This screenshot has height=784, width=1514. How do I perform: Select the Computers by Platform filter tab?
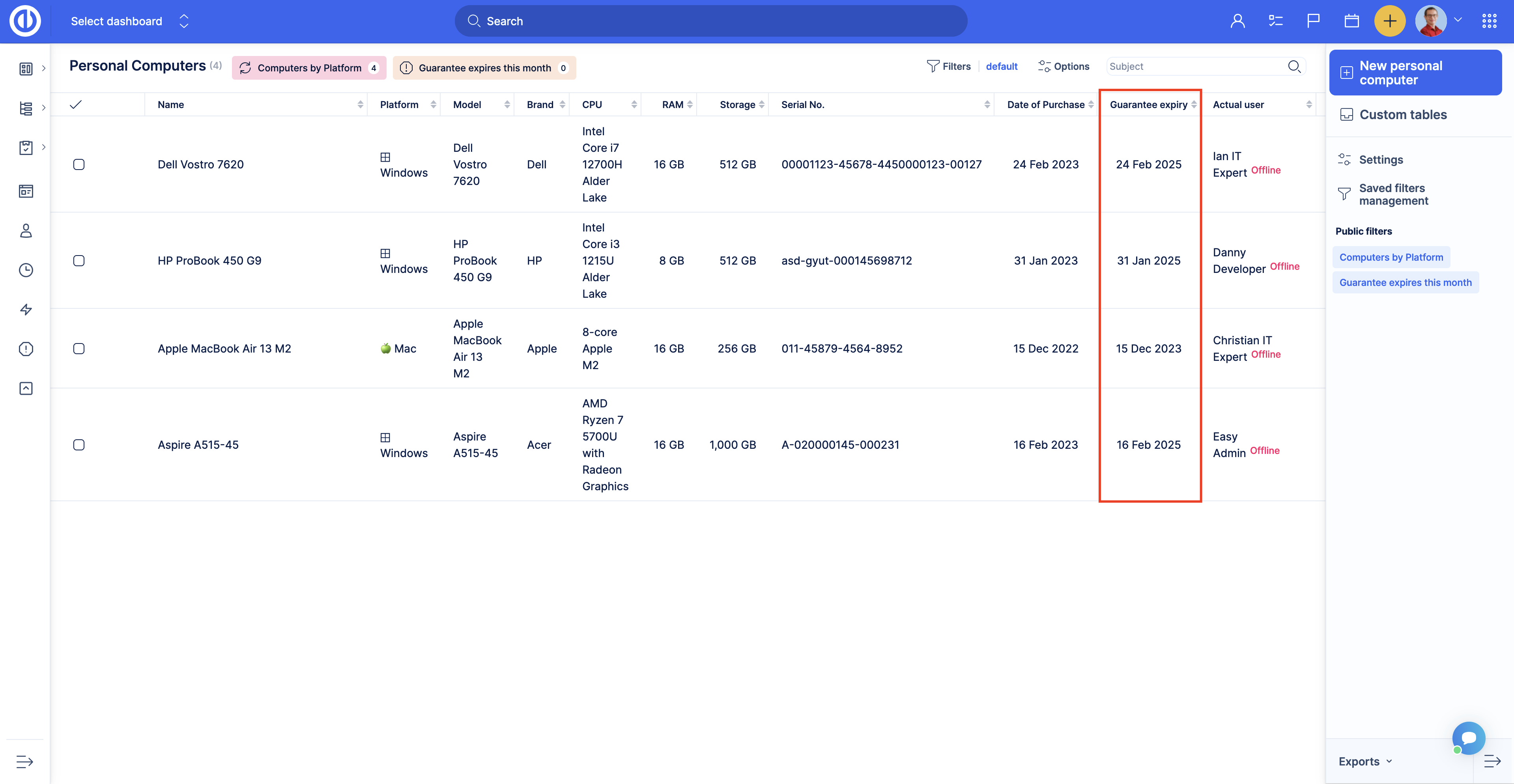pos(308,67)
